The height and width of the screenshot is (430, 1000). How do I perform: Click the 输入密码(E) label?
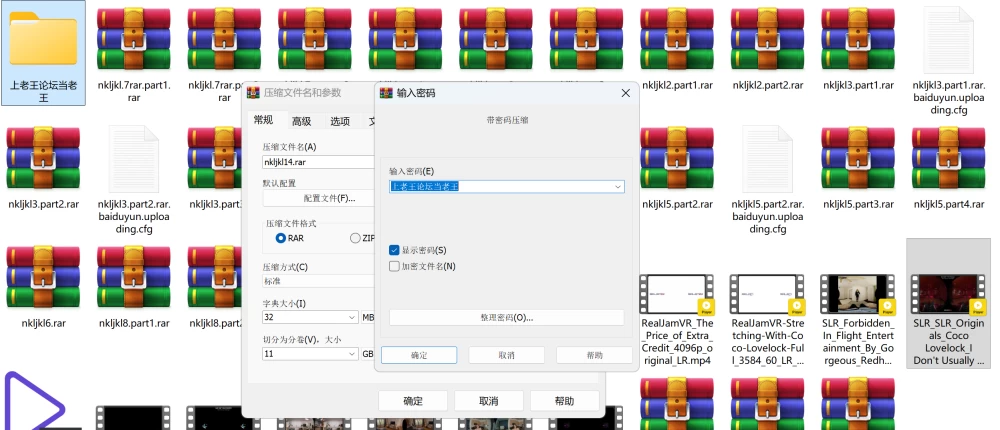[411, 171]
